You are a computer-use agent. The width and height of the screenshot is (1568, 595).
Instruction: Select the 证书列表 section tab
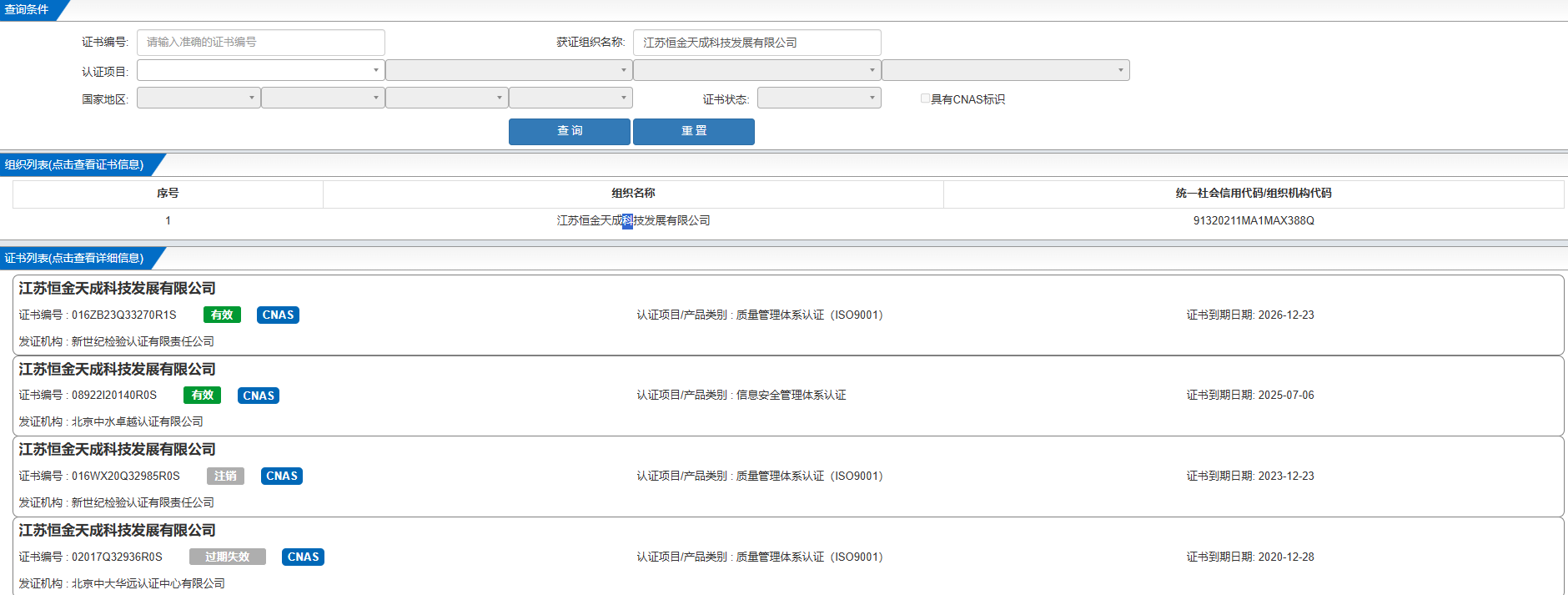(75, 258)
